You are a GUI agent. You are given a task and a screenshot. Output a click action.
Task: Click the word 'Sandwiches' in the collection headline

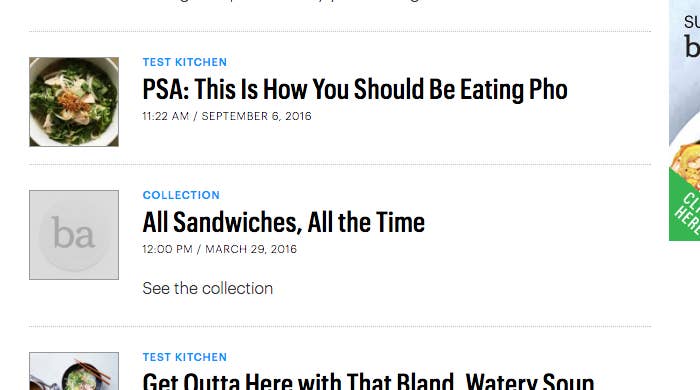coord(235,222)
